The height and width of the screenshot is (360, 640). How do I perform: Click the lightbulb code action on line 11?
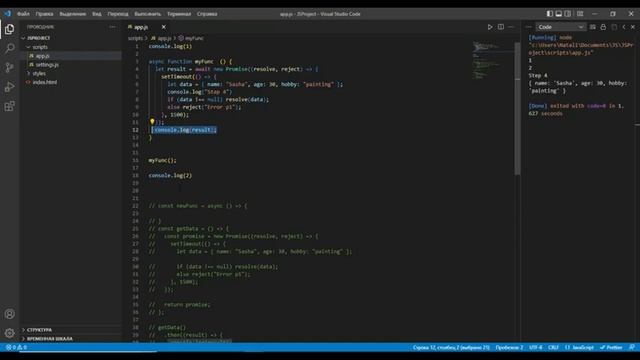152,122
